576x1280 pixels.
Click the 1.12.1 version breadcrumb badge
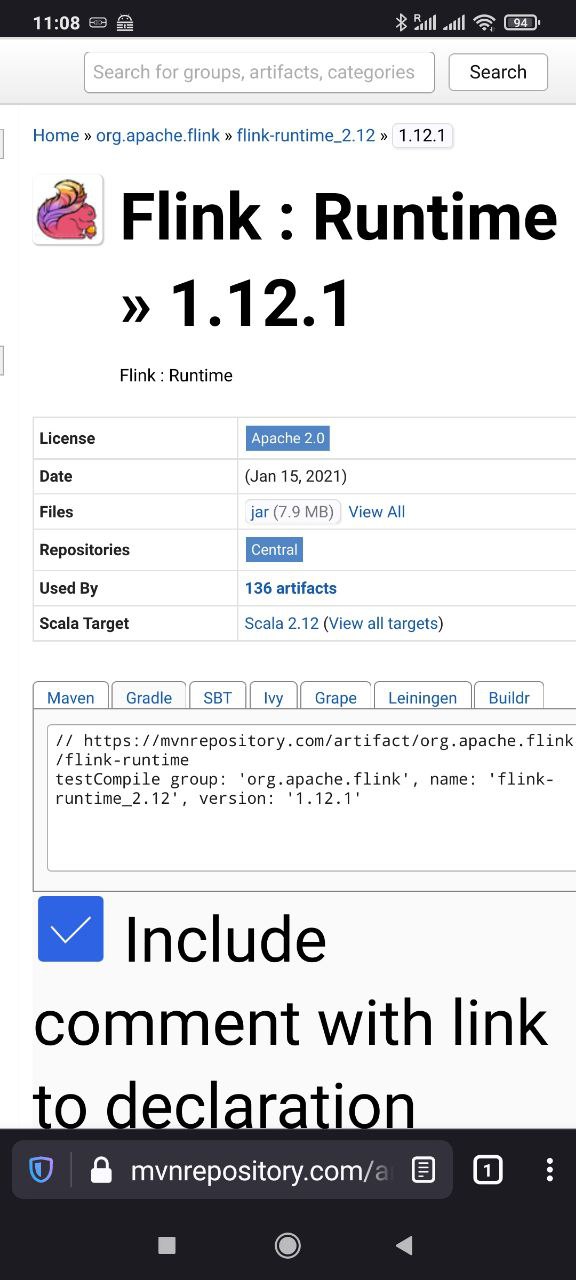[x=422, y=135]
